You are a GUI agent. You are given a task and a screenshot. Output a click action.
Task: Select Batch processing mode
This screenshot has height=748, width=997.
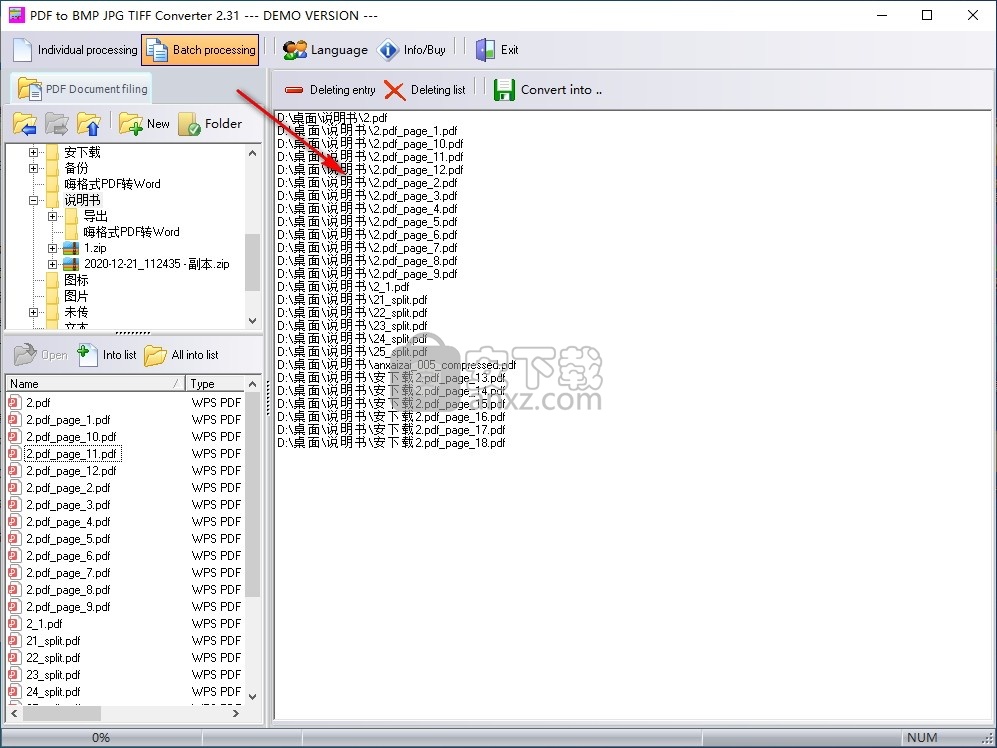coord(200,50)
